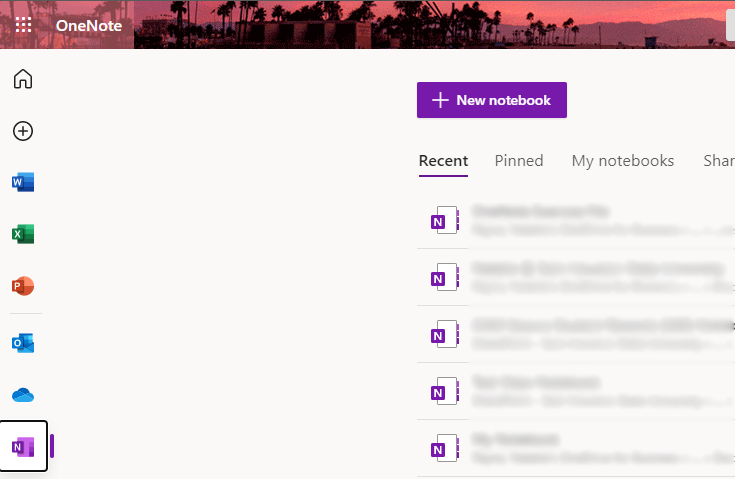Click the OneNote title in header

pyautogui.click(x=89, y=25)
